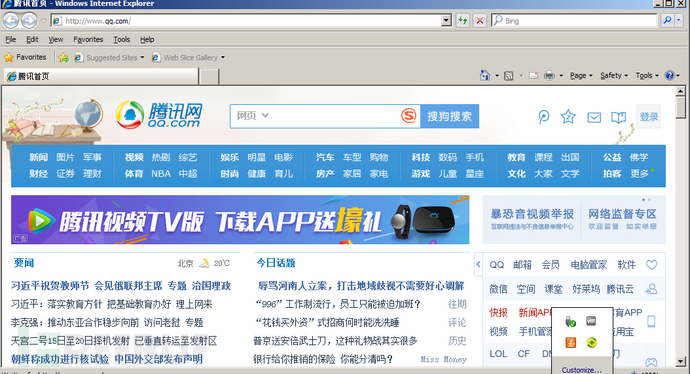Screen dimensions: 690x374
Task: Click the Sogou S logo icon
Action: [408, 116]
